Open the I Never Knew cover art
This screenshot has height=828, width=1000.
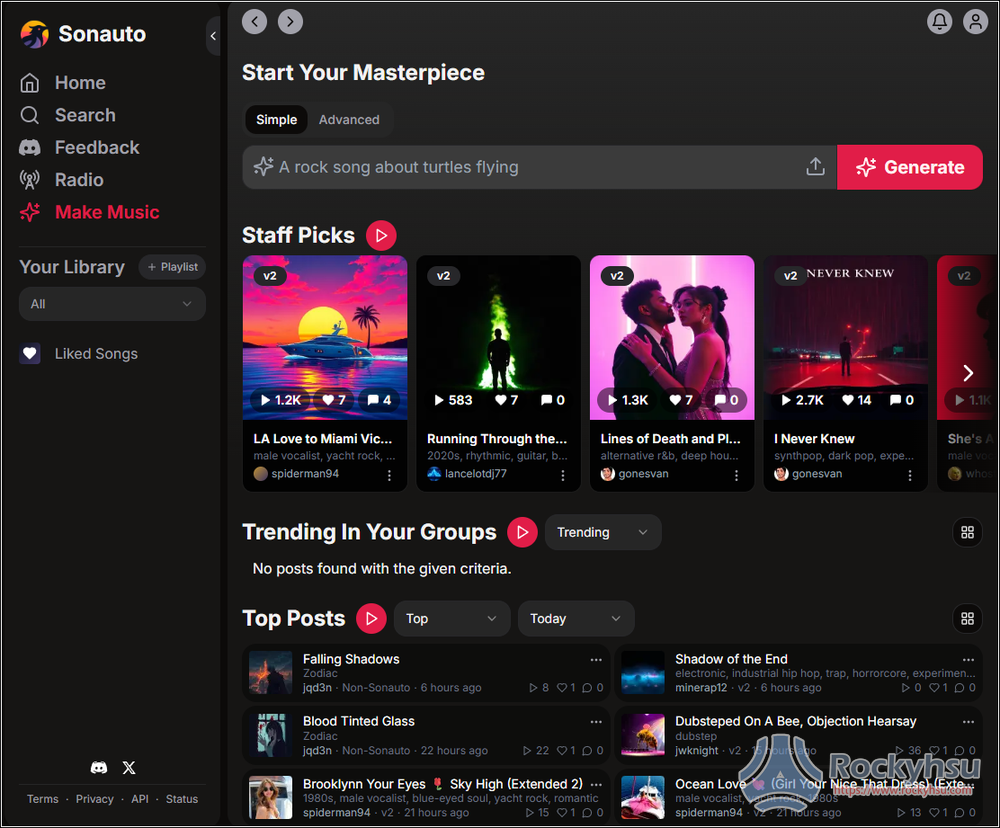click(x=846, y=338)
